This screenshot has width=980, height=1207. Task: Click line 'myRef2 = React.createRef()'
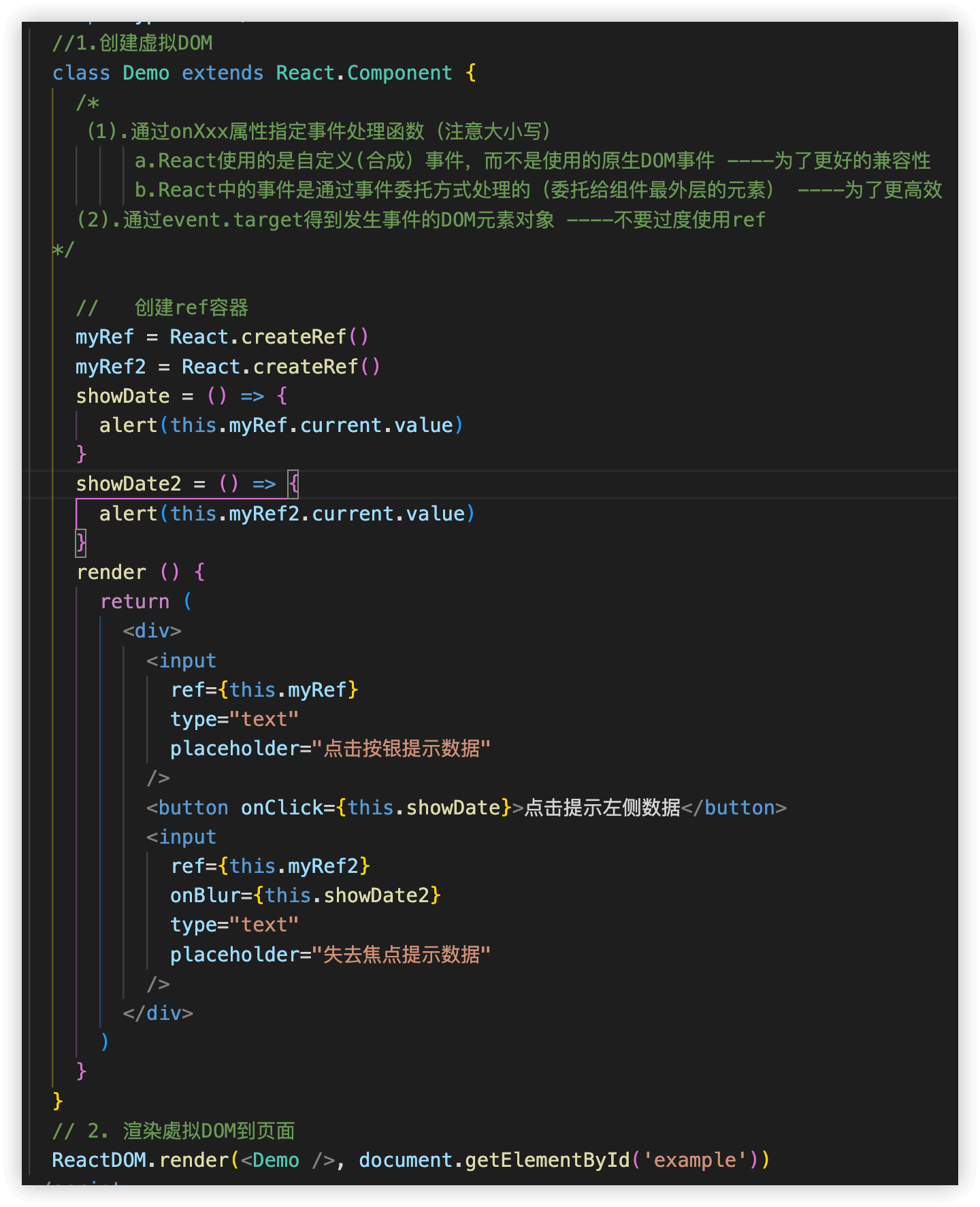pyautogui.click(x=228, y=367)
